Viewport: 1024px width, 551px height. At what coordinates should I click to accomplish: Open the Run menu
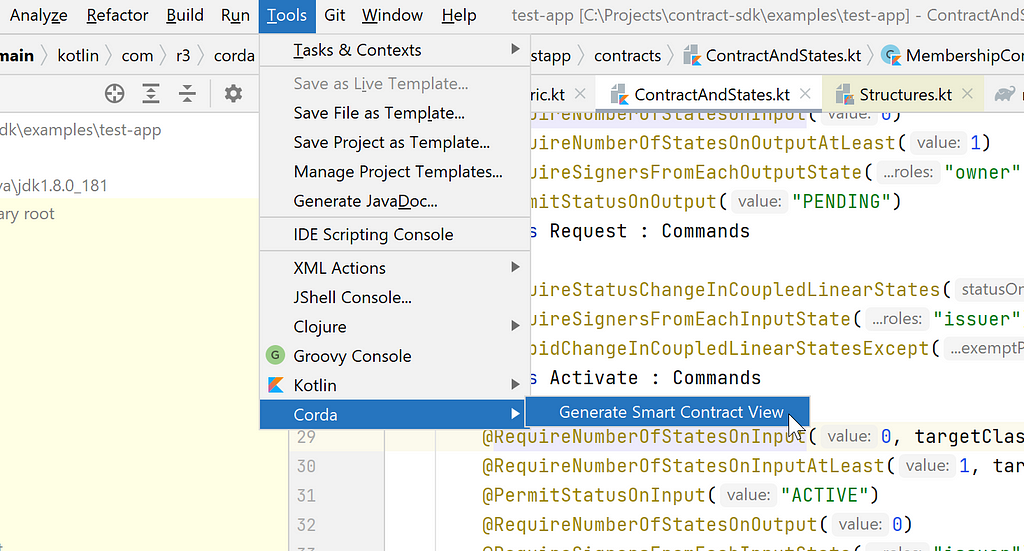coord(235,15)
